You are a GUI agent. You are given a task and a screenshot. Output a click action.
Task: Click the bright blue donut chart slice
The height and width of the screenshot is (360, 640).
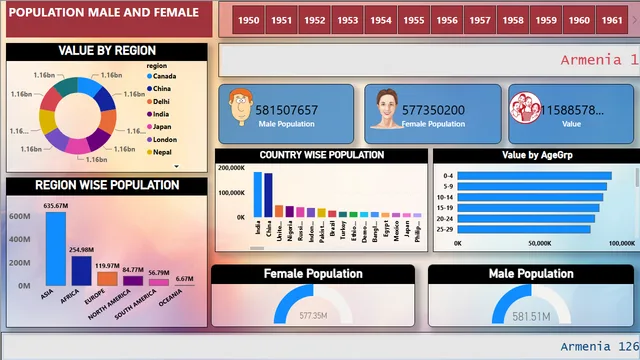tap(89, 86)
